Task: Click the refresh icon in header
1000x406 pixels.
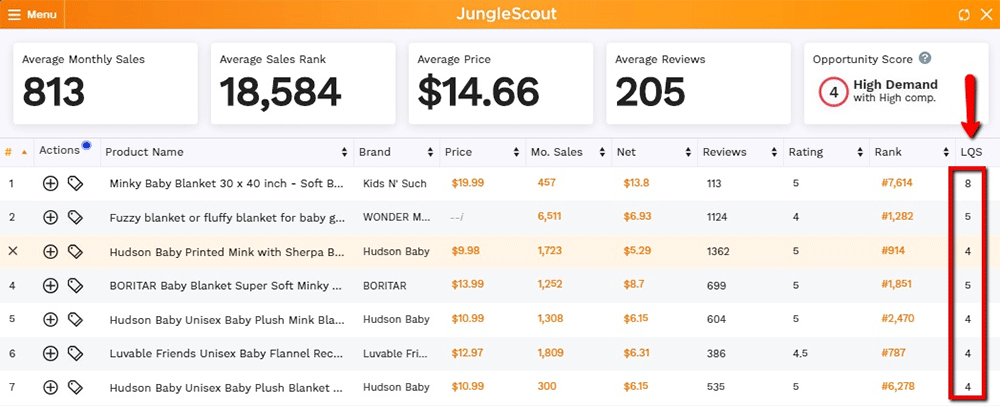Action: 963,15
